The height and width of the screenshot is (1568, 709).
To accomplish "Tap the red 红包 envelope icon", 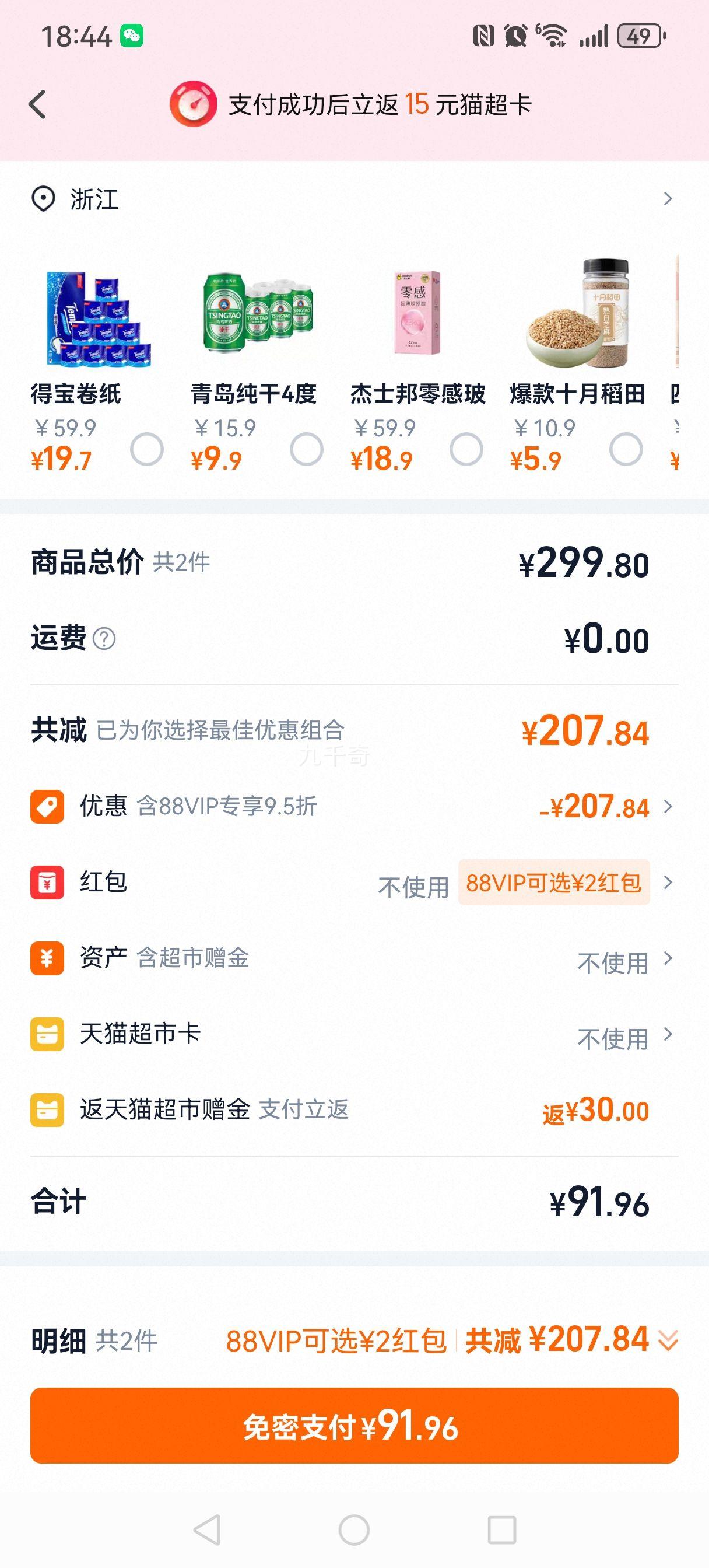I will point(47,883).
